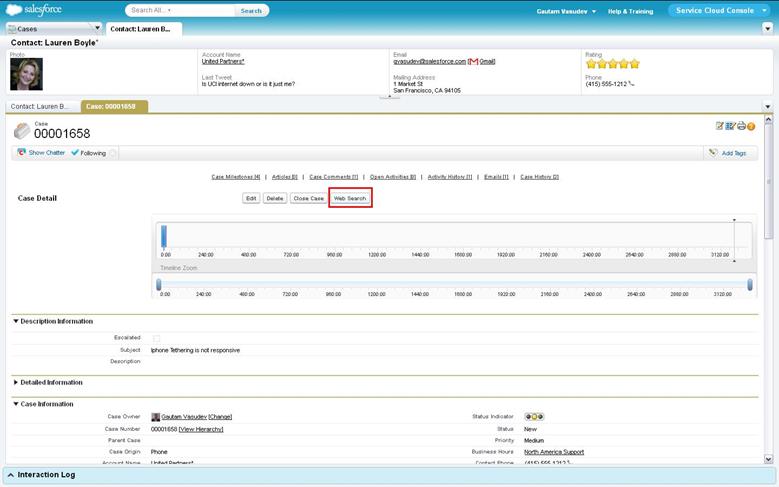Toggle the Escalated checkbox
779x487 pixels.
155,339
